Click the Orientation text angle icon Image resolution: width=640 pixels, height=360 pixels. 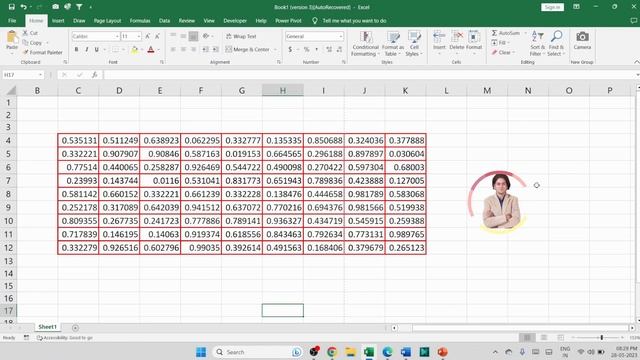(x=206, y=36)
